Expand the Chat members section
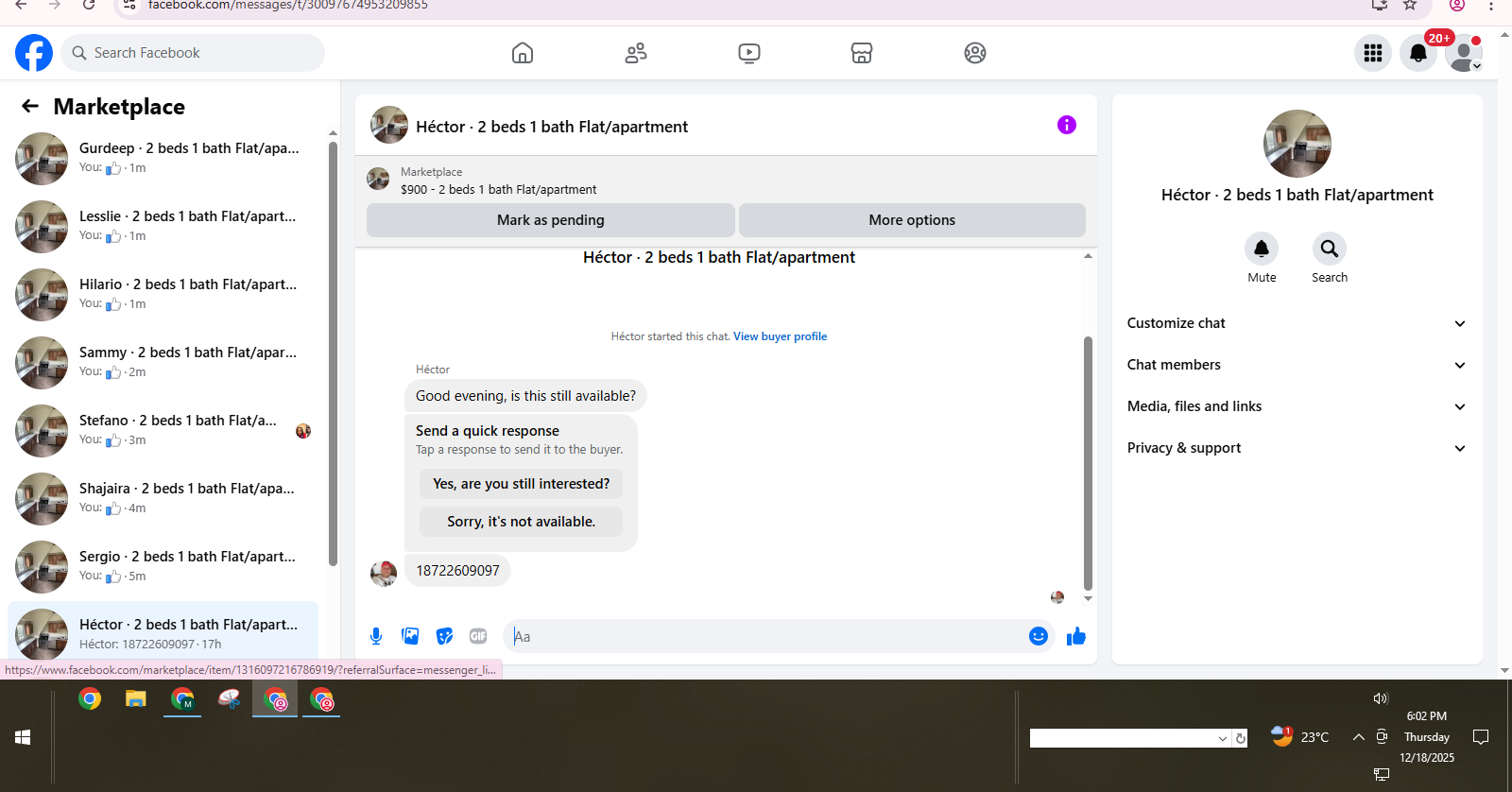 point(1297,365)
